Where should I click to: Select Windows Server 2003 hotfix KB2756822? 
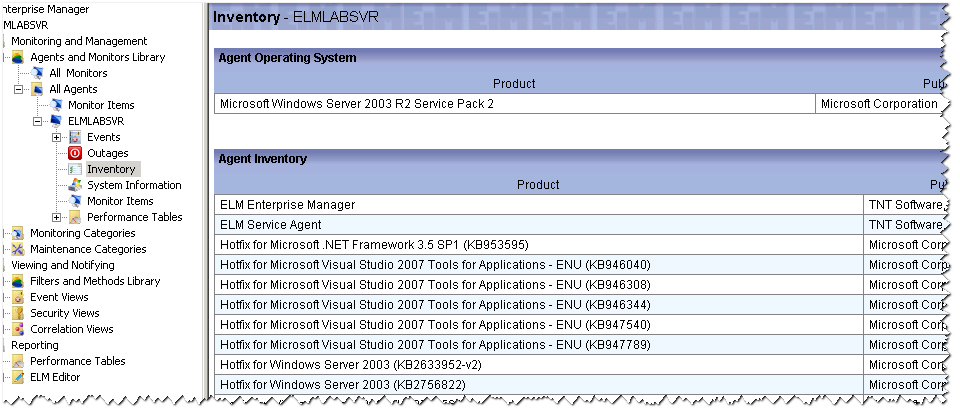[x=539, y=385]
